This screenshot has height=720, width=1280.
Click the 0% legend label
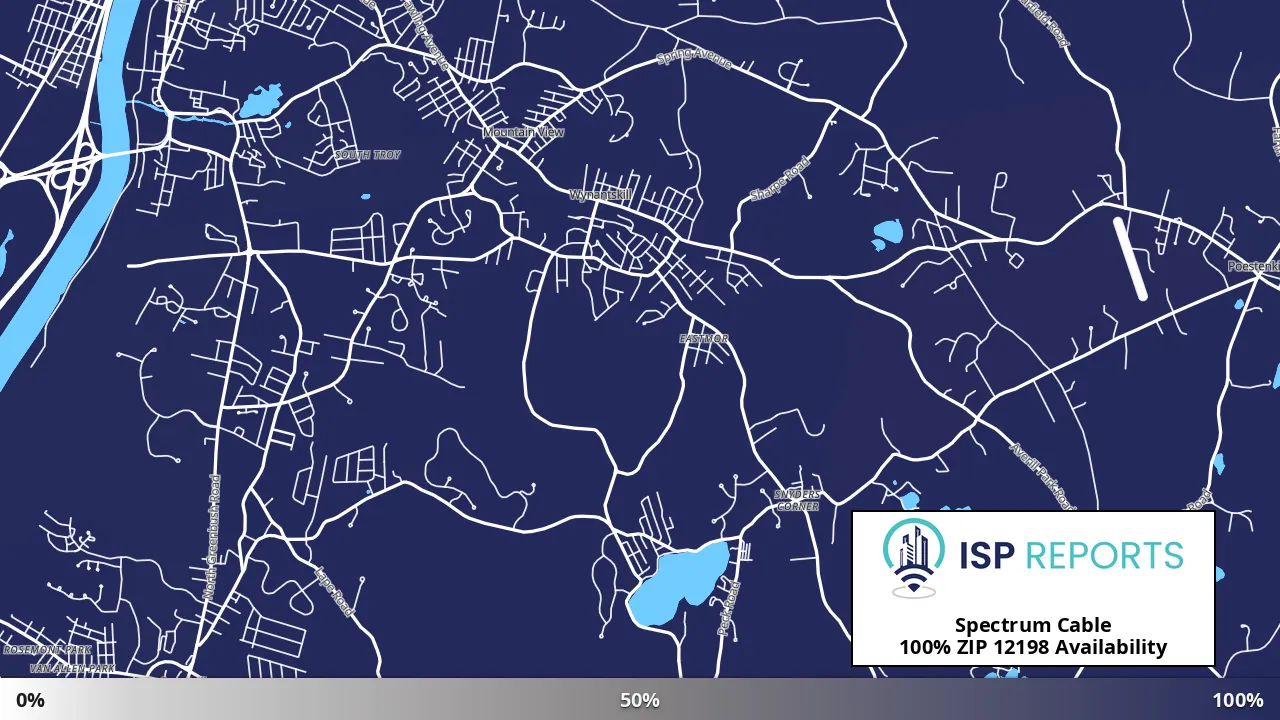30,700
